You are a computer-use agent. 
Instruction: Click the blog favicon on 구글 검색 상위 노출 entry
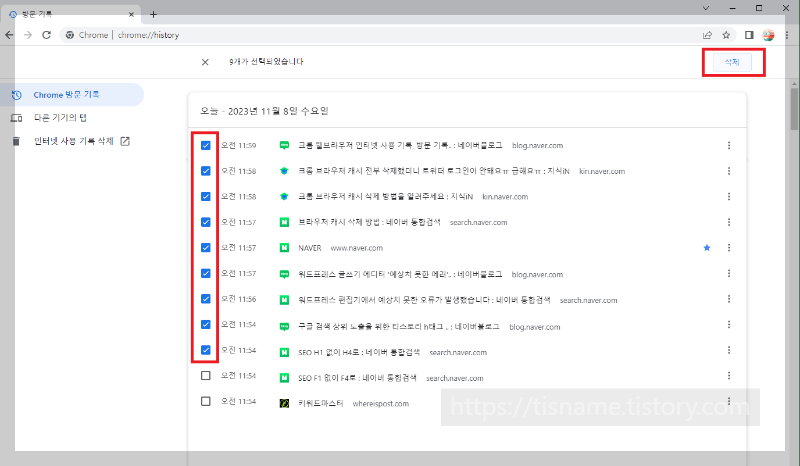(284, 327)
